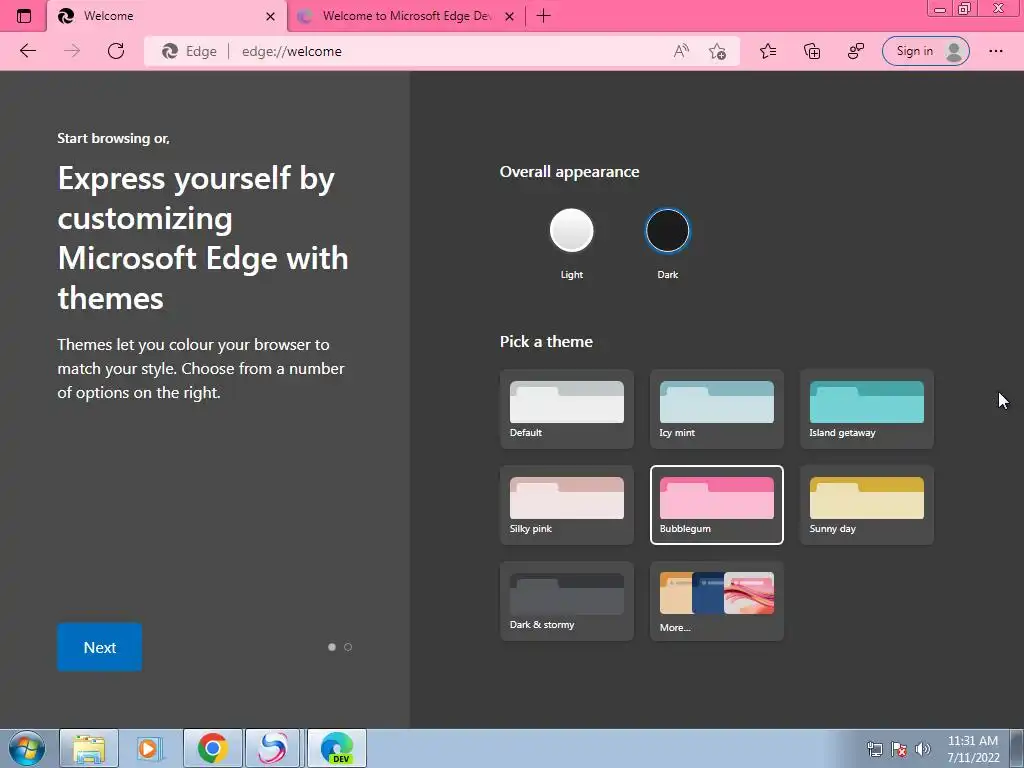Open File Explorer from the taskbar

89,748
